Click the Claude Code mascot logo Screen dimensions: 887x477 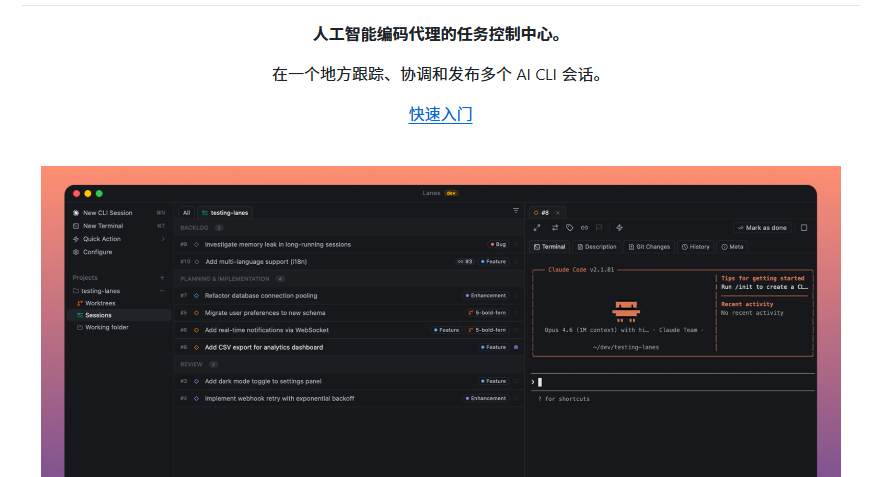pyautogui.click(x=626, y=312)
